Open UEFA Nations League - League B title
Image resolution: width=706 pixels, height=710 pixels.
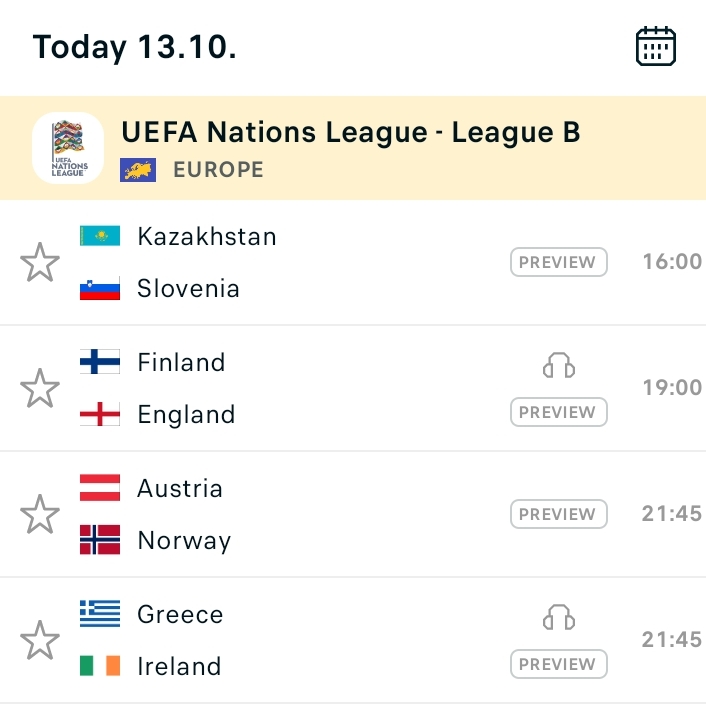[351, 132]
